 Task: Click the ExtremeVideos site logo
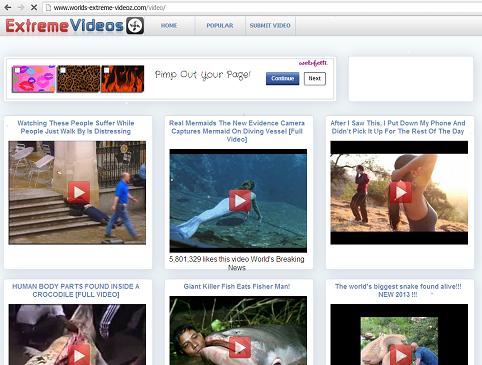[x=75, y=26]
